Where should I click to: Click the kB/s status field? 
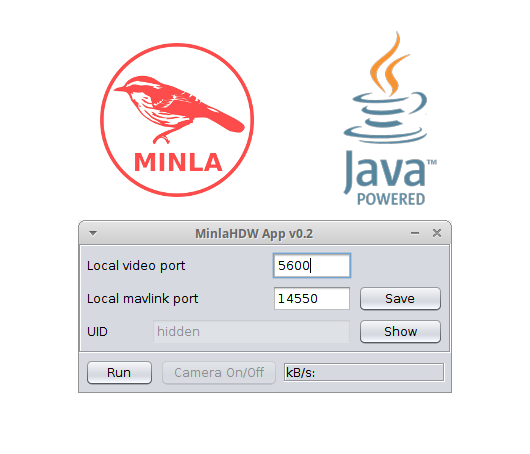pyautogui.click(x=364, y=372)
